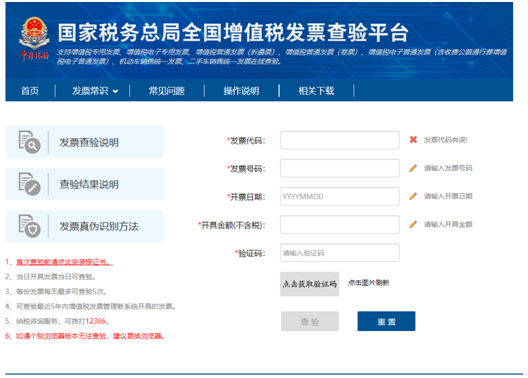Click the root certificate install link
528x378 pixels.
click(x=64, y=262)
